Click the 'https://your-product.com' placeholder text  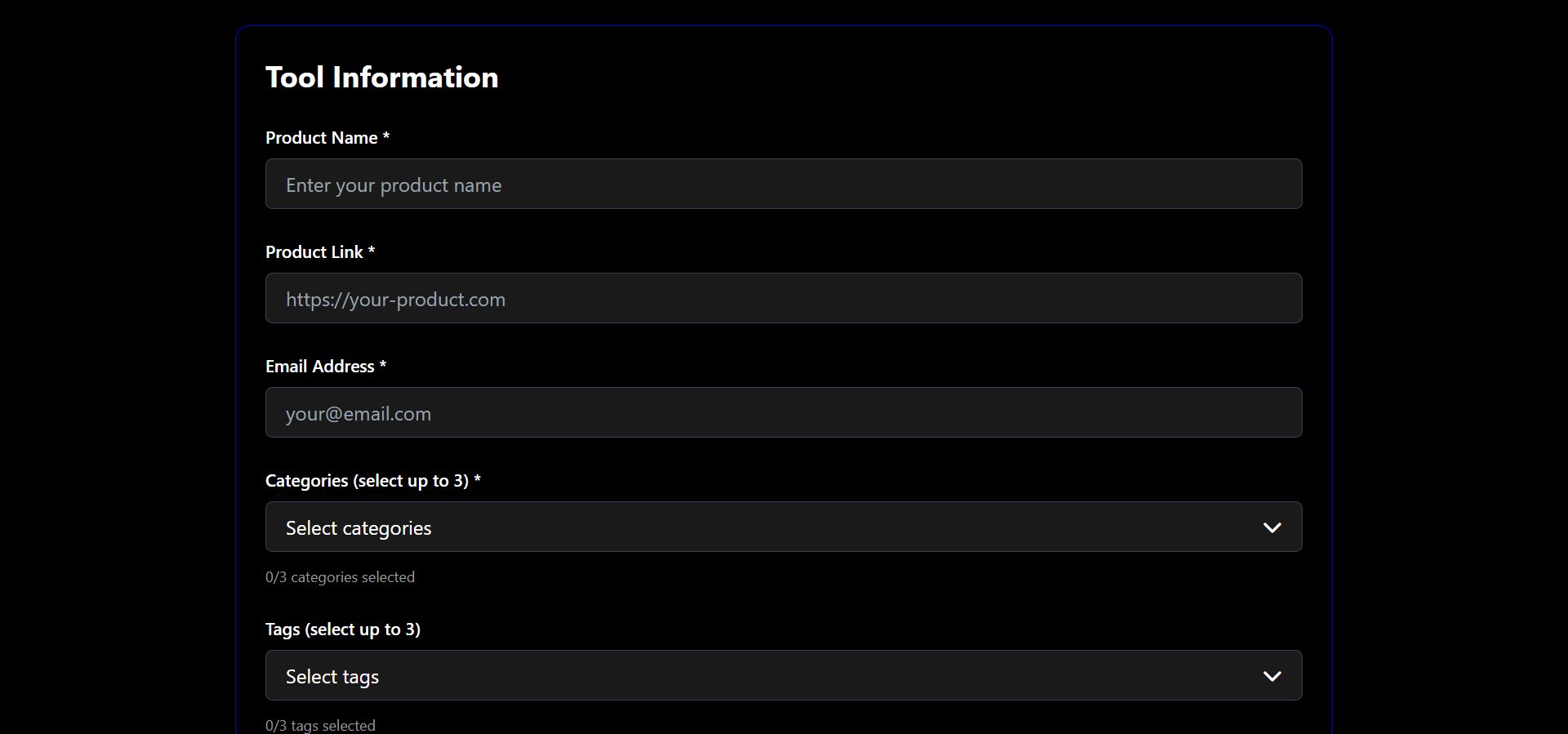[x=395, y=300]
